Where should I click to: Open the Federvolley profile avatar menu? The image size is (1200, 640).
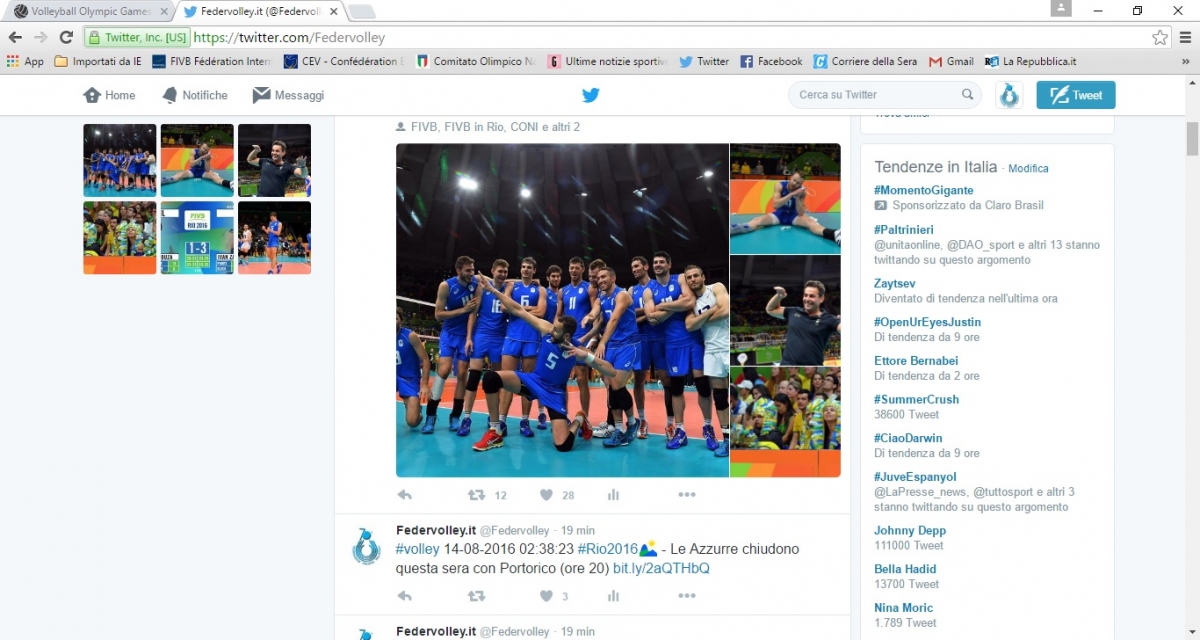pyautogui.click(x=1009, y=95)
